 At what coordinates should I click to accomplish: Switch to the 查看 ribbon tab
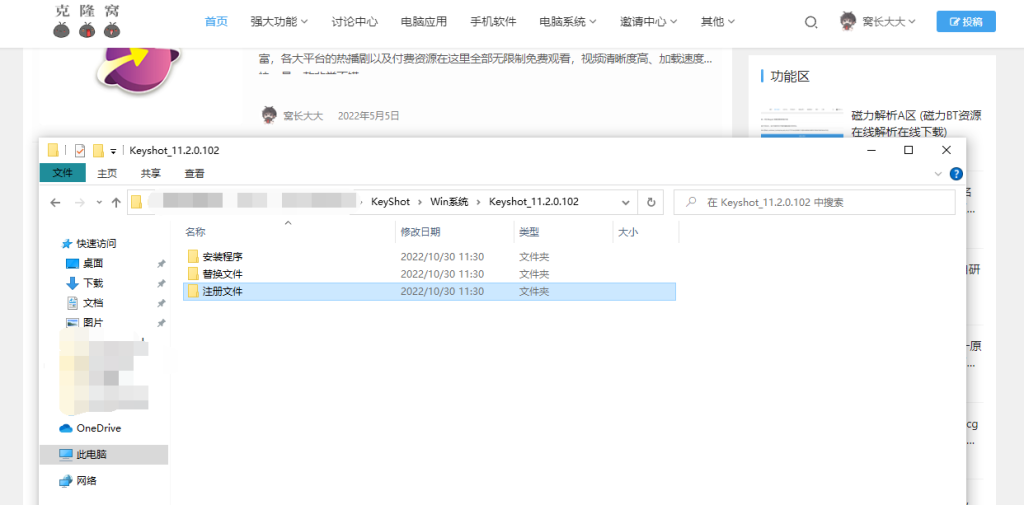[x=195, y=173]
